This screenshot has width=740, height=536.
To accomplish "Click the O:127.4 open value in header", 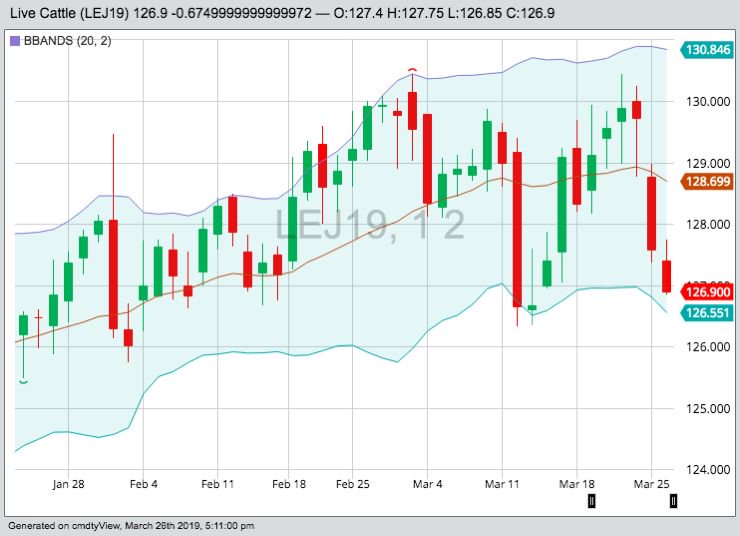I will (x=358, y=13).
